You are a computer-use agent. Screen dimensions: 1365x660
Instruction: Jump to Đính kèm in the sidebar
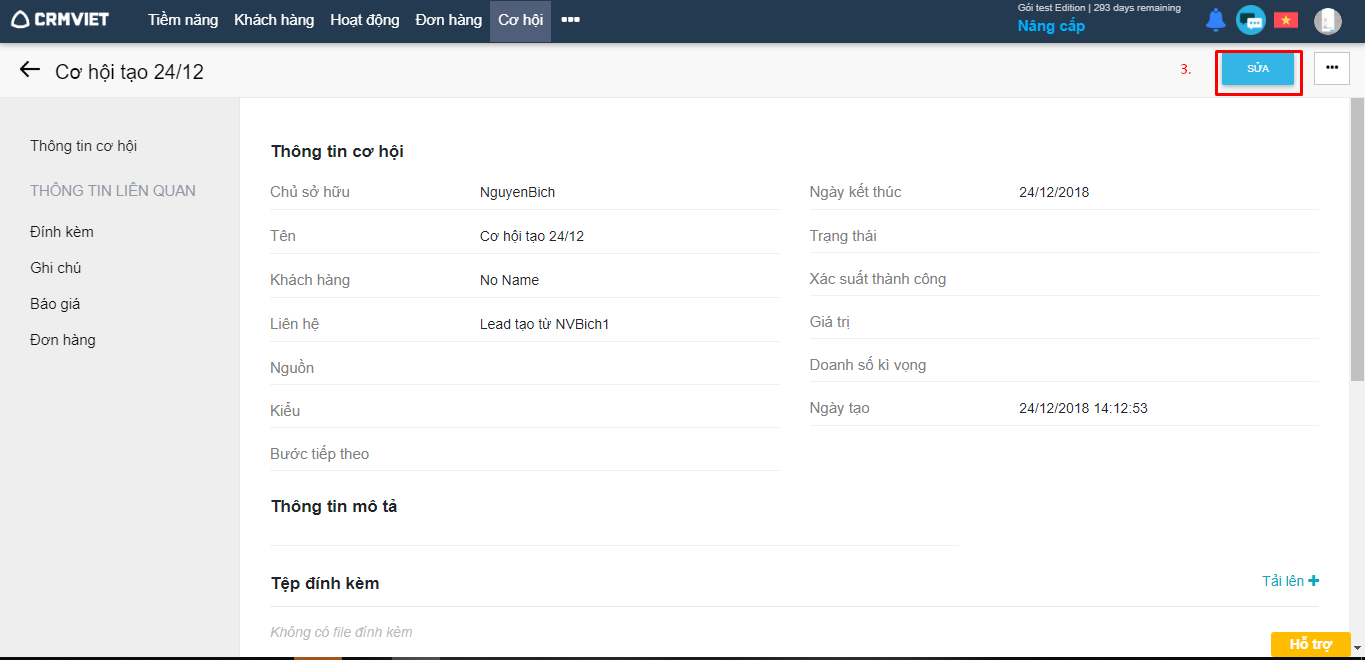tap(62, 232)
